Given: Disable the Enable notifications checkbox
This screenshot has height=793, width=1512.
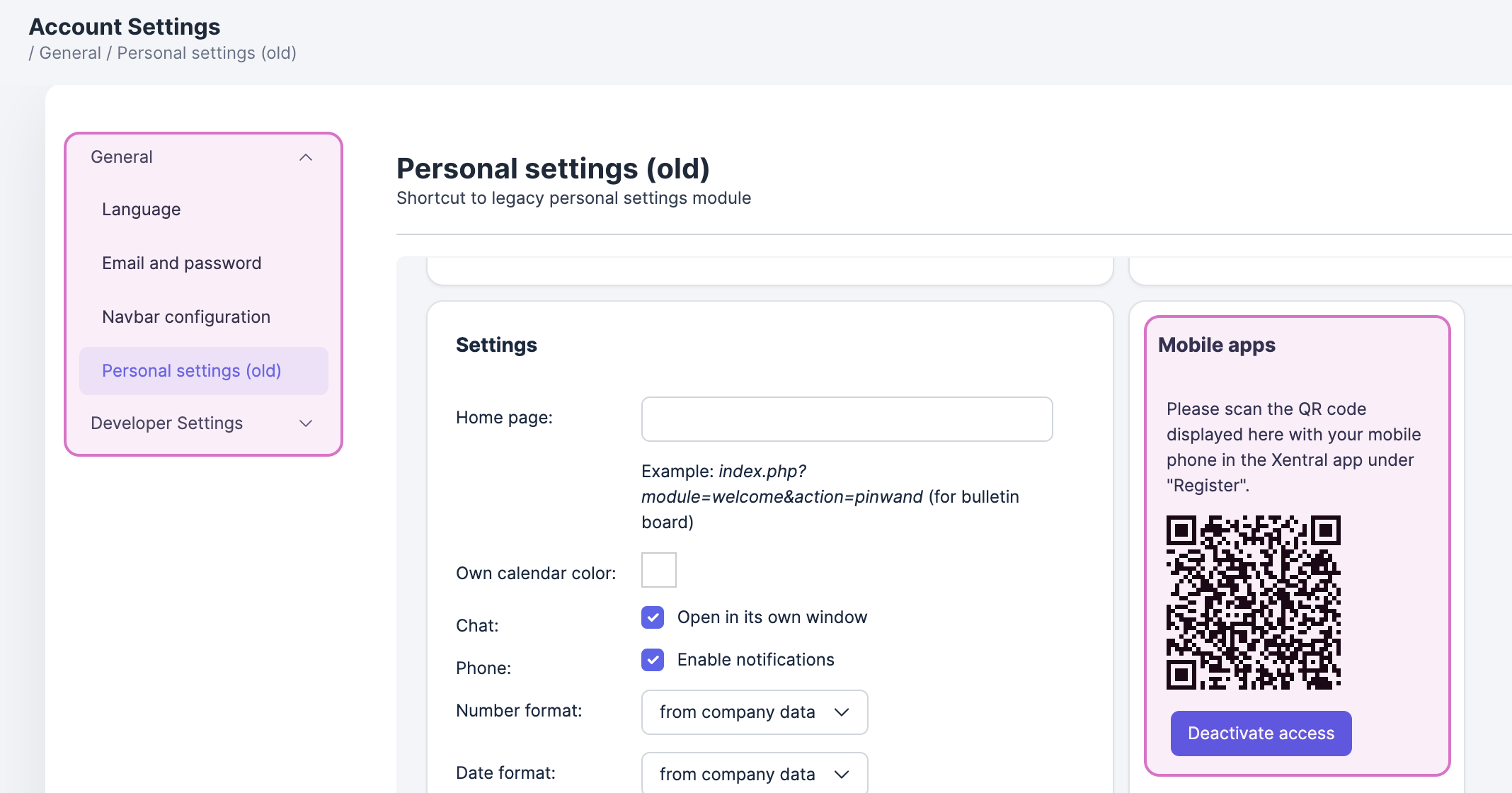Looking at the screenshot, I should pyautogui.click(x=653, y=660).
